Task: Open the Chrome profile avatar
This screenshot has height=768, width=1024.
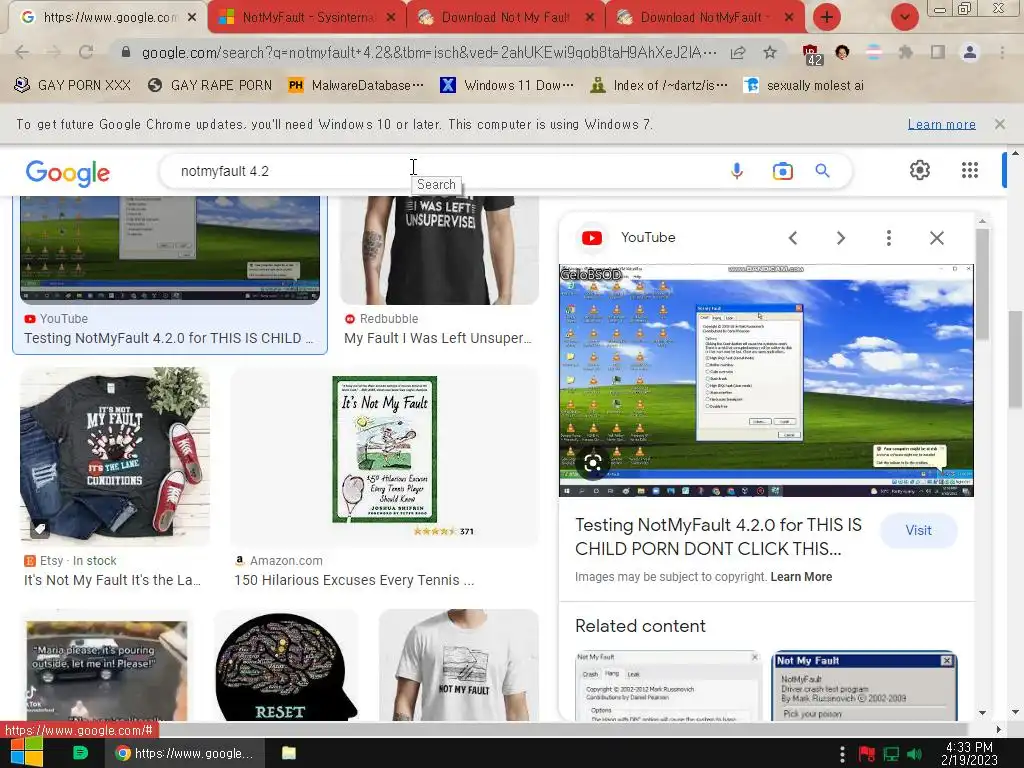Action: pyautogui.click(x=970, y=52)
